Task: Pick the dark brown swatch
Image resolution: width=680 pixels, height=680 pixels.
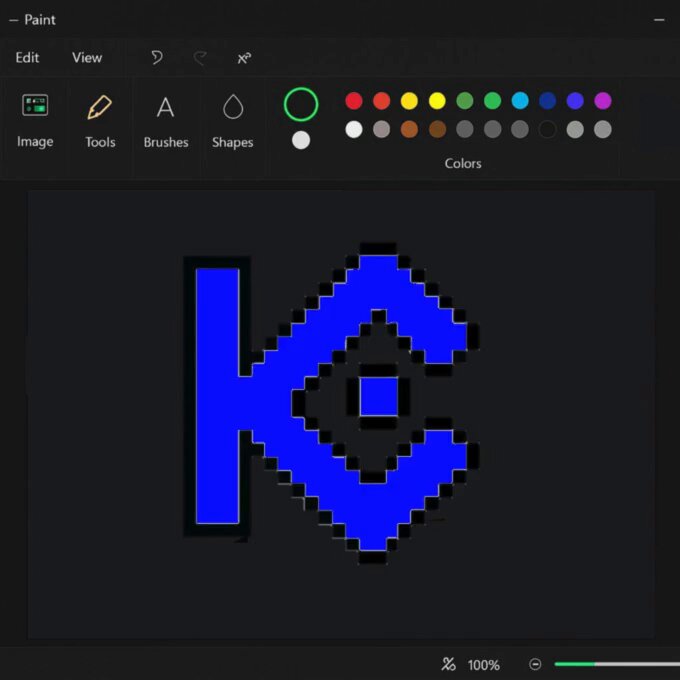Action: [x=437, y=129]
